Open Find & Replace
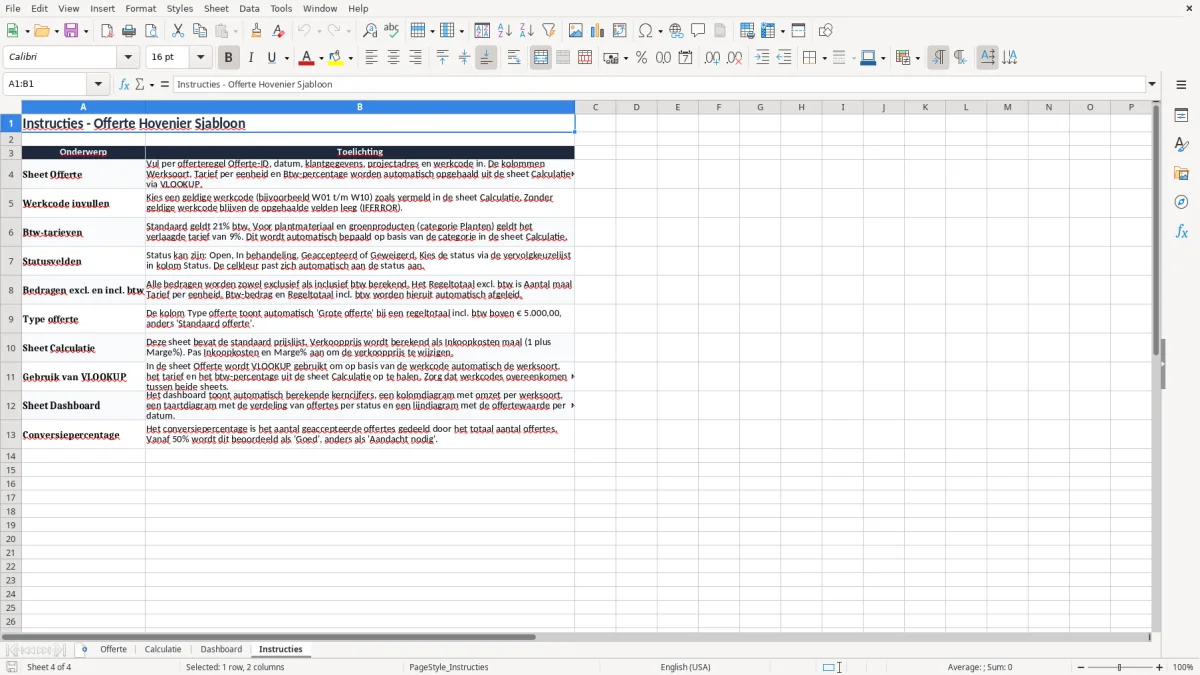 pos(370,31)
